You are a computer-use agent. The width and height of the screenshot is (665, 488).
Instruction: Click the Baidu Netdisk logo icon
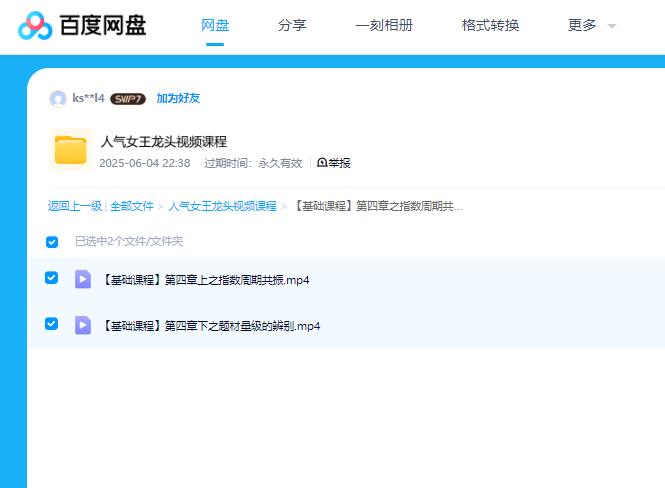(x=36, y=26)
